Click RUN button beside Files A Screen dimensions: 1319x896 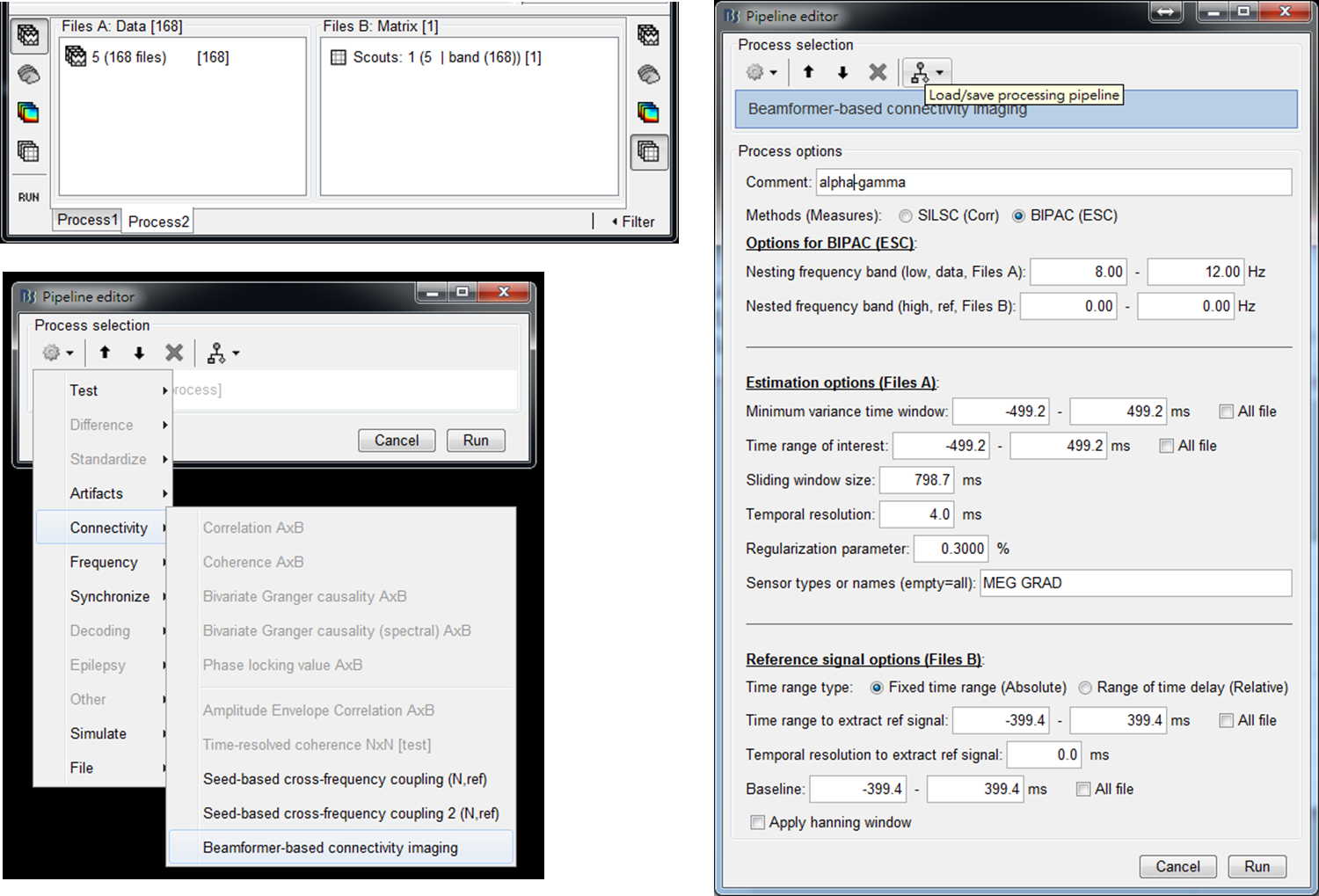[x=28, y=197]
